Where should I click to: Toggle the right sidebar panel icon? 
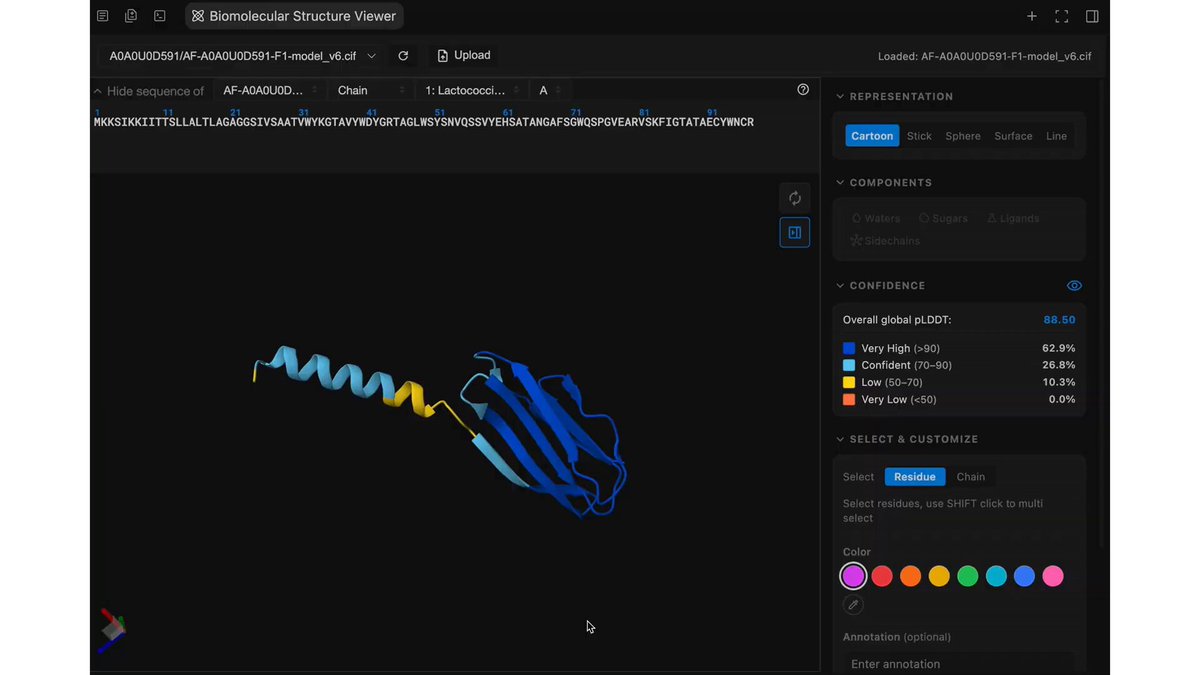pos(1092,16)
